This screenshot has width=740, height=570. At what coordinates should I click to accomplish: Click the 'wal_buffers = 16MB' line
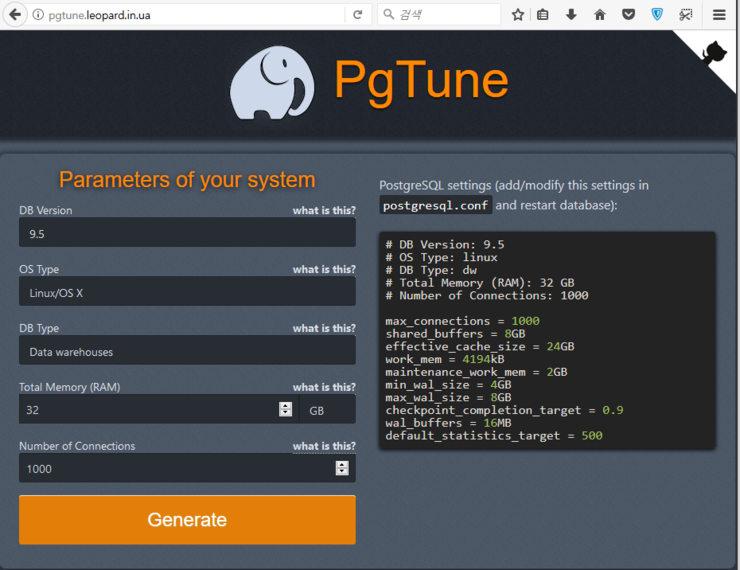tap(448, 423)
